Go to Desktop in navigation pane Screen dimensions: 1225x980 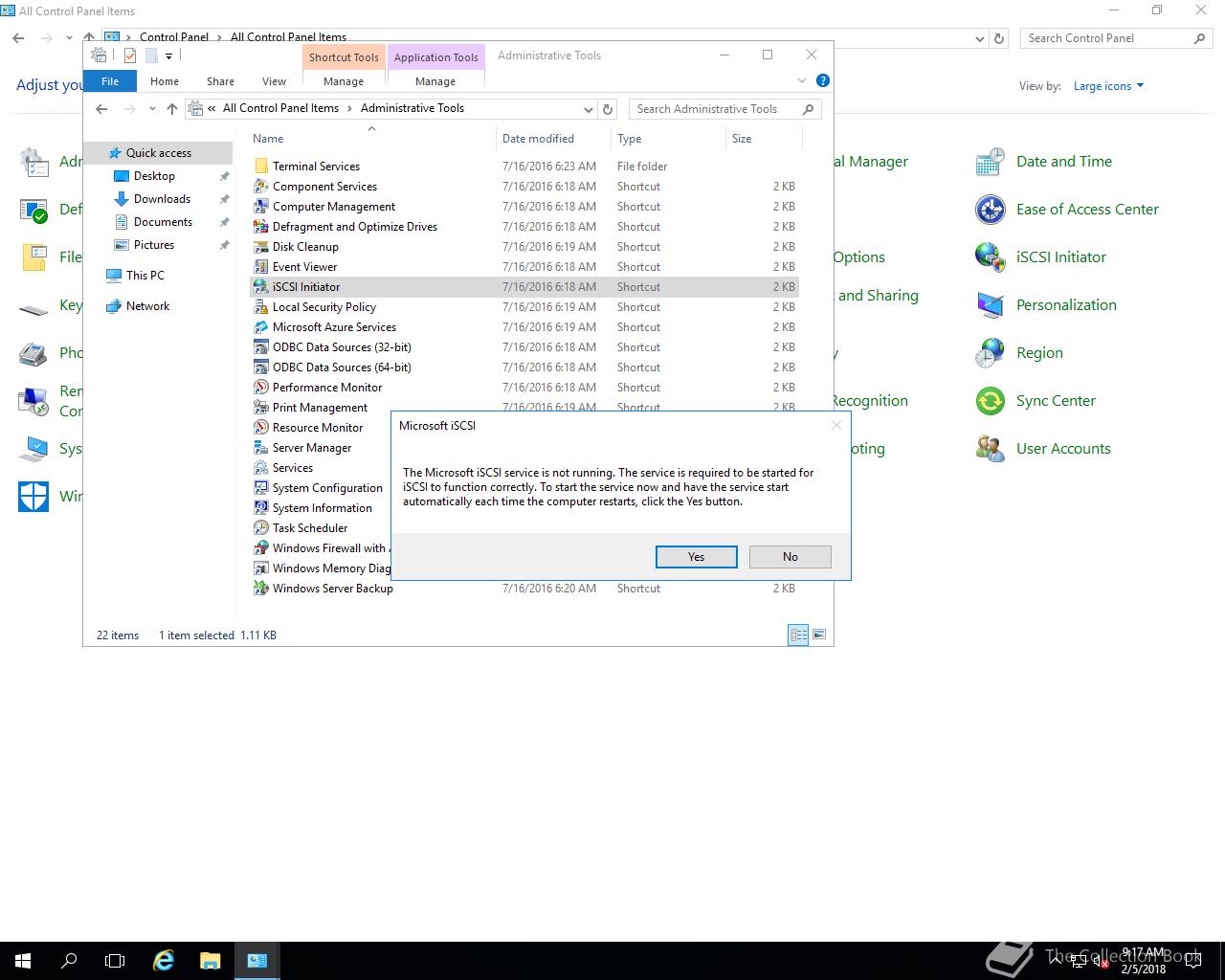tap(154, 176)
